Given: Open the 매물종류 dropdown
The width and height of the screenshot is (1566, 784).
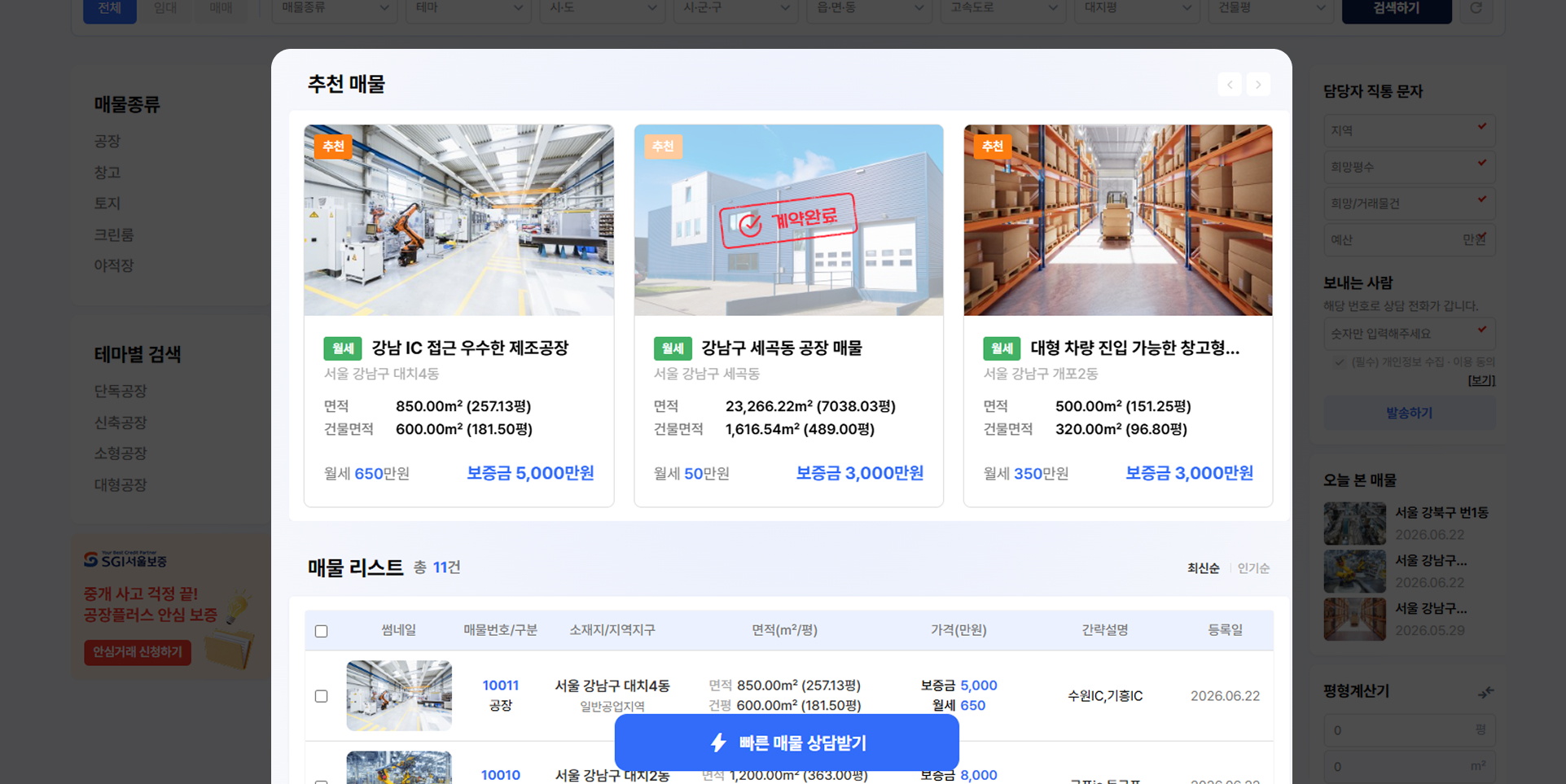Looking at the screenshot, I should [335, 8].
